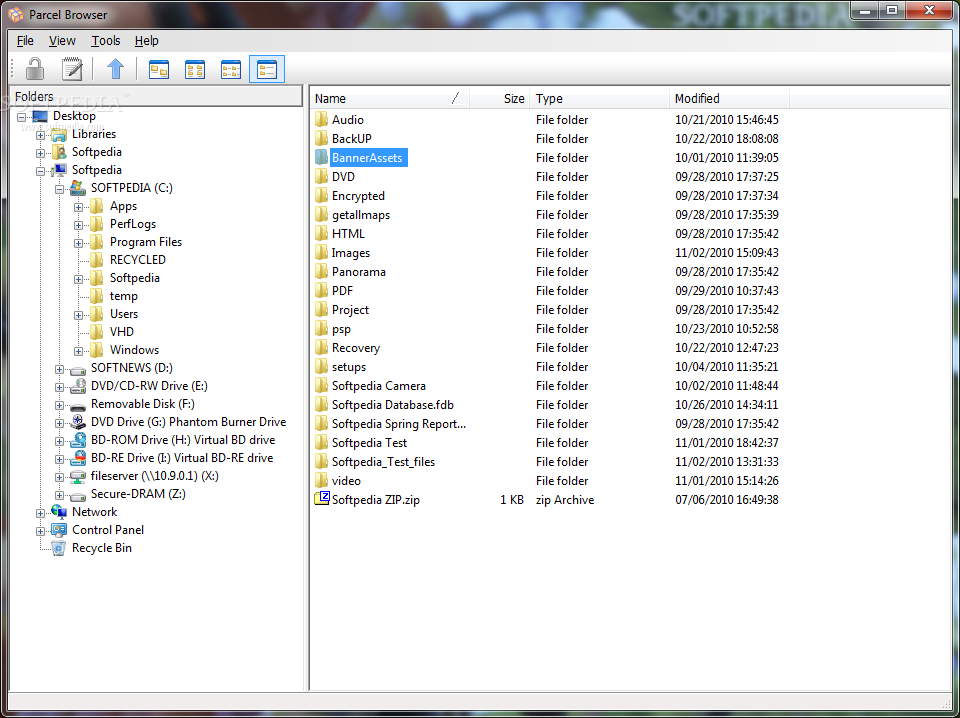Viewport: 960px width, 718px height.
Task: Sort by the Modified column header
Action: (729, 98)
